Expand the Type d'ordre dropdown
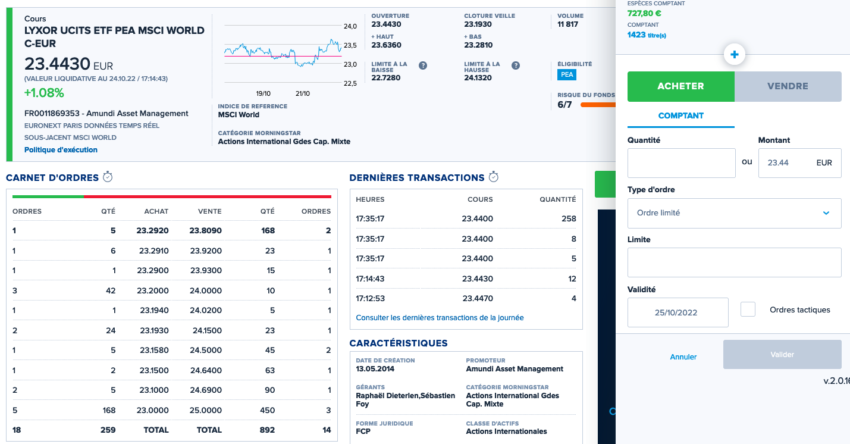850x444 pixels. click(734, 212)
